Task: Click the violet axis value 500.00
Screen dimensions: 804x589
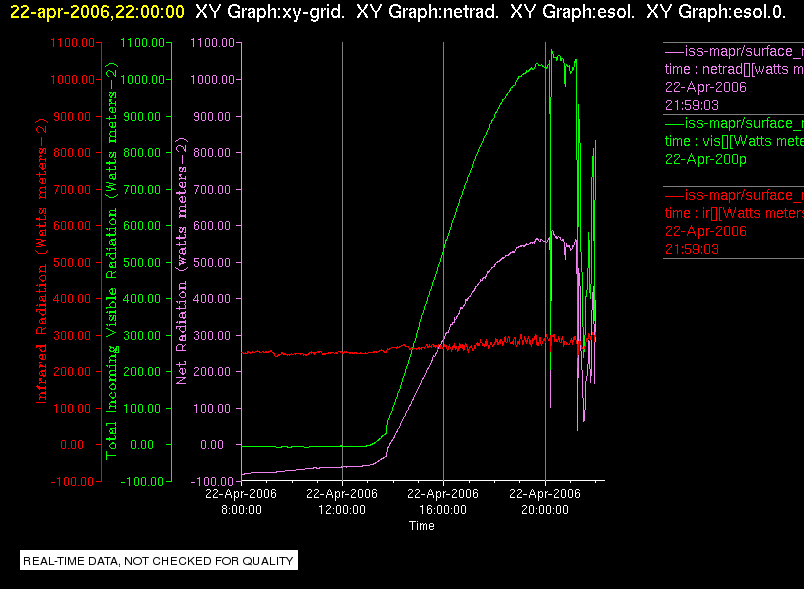Action: (x=212, y=262)
